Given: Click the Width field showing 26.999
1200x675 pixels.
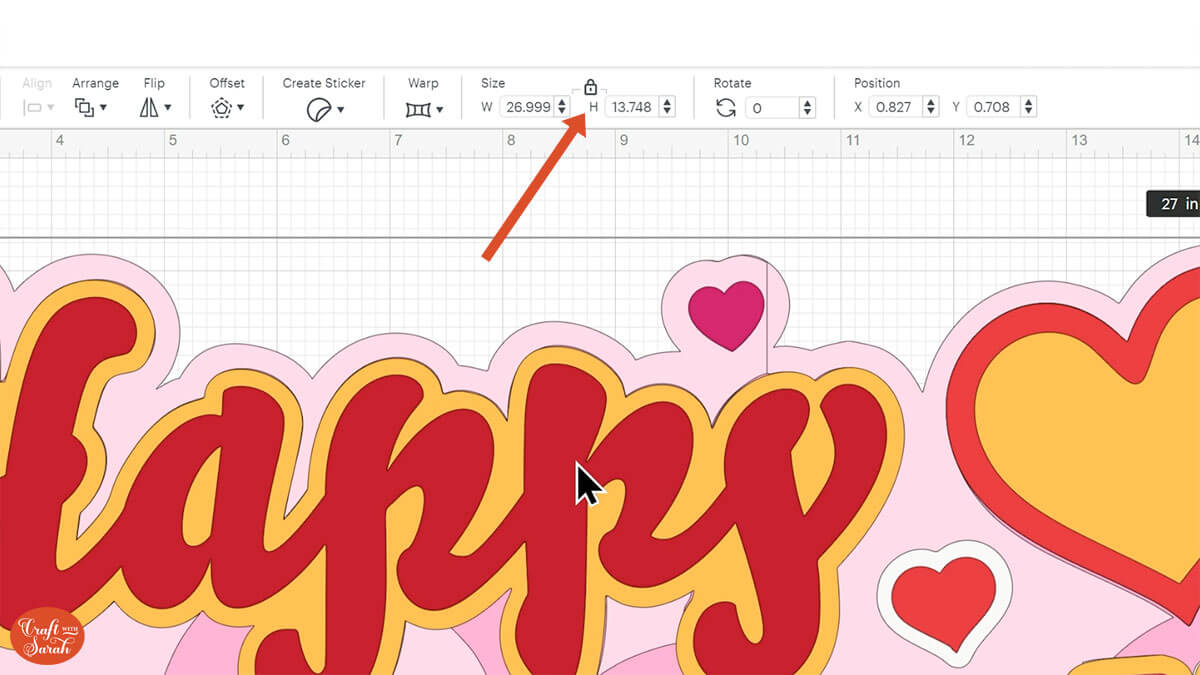Looking at the screenshot, I should coord(527,107).
